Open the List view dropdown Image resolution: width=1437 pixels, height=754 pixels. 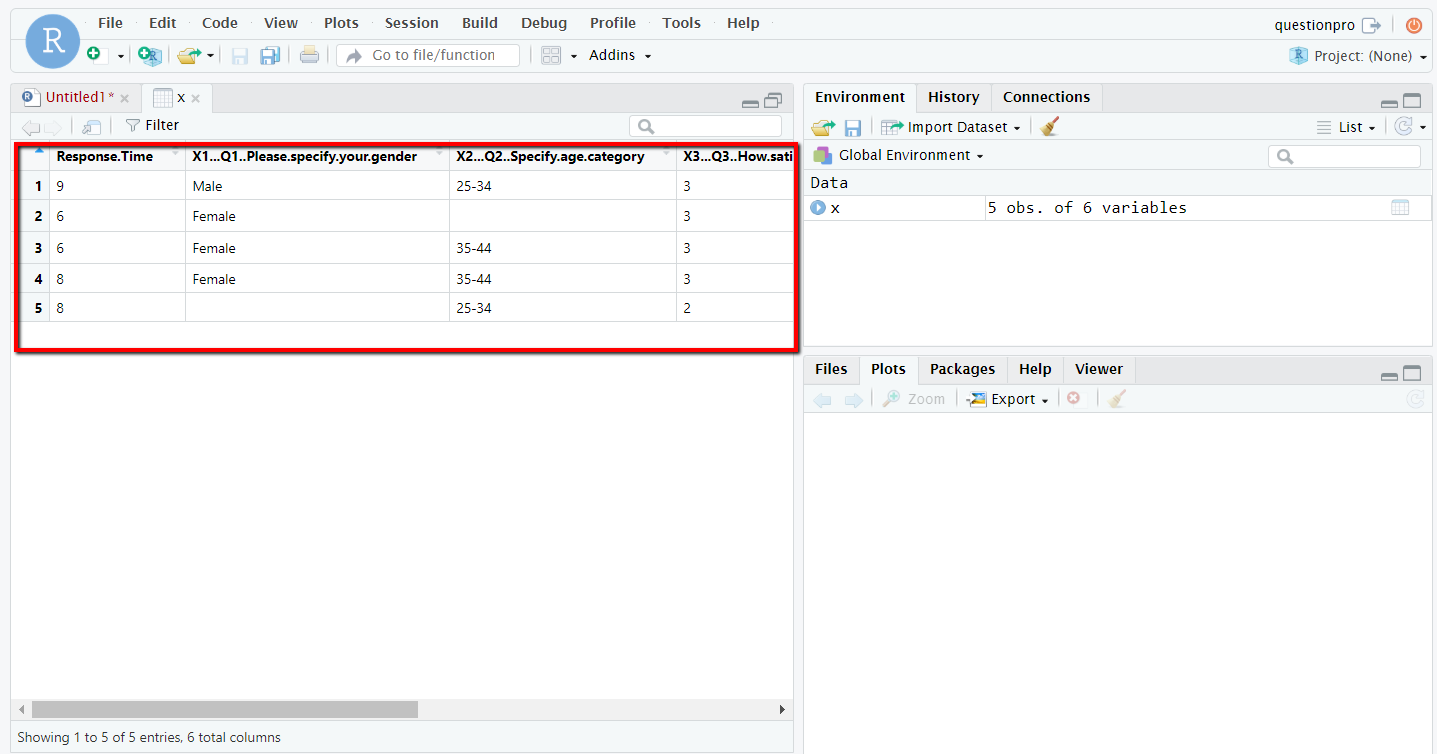(x=1346, y=127)
